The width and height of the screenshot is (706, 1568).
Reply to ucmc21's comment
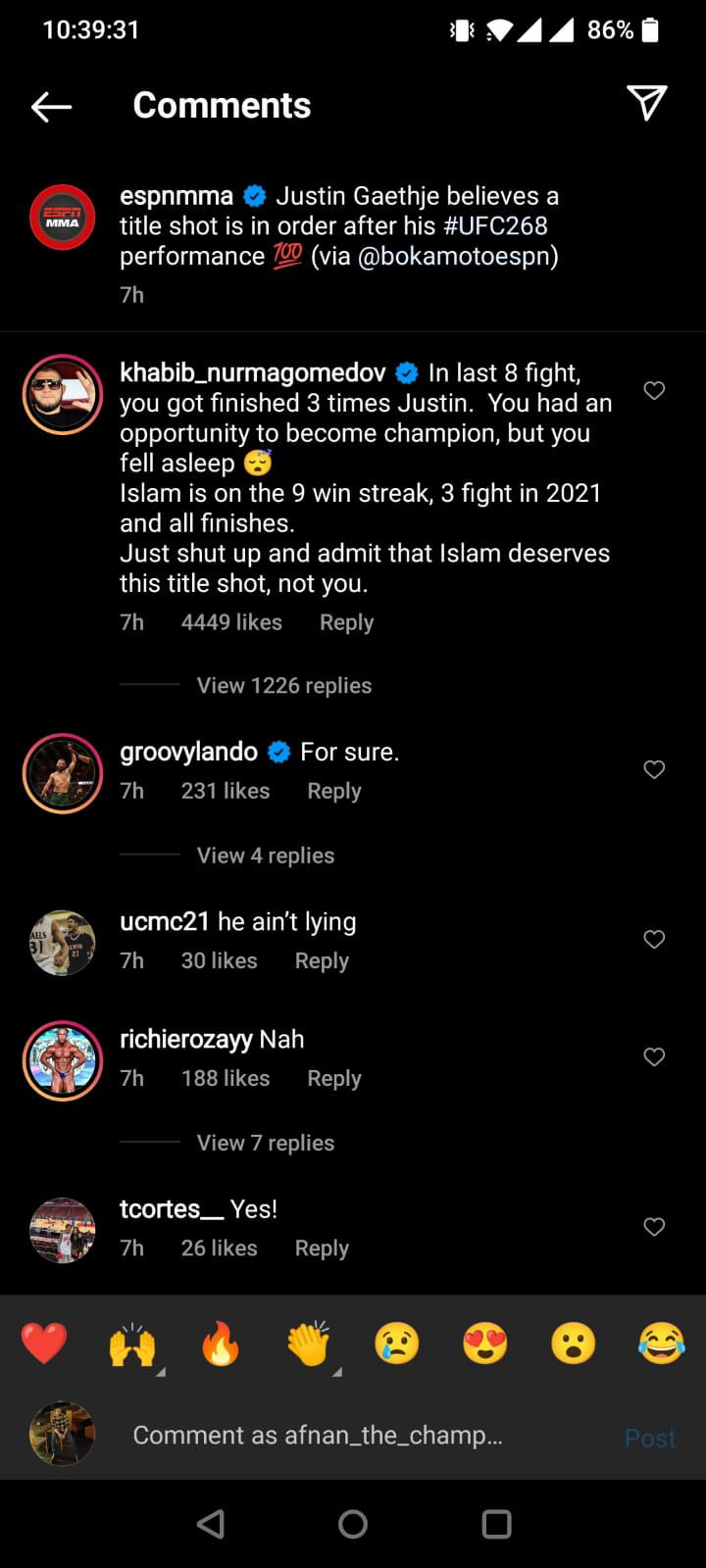(x=322, y=961)
